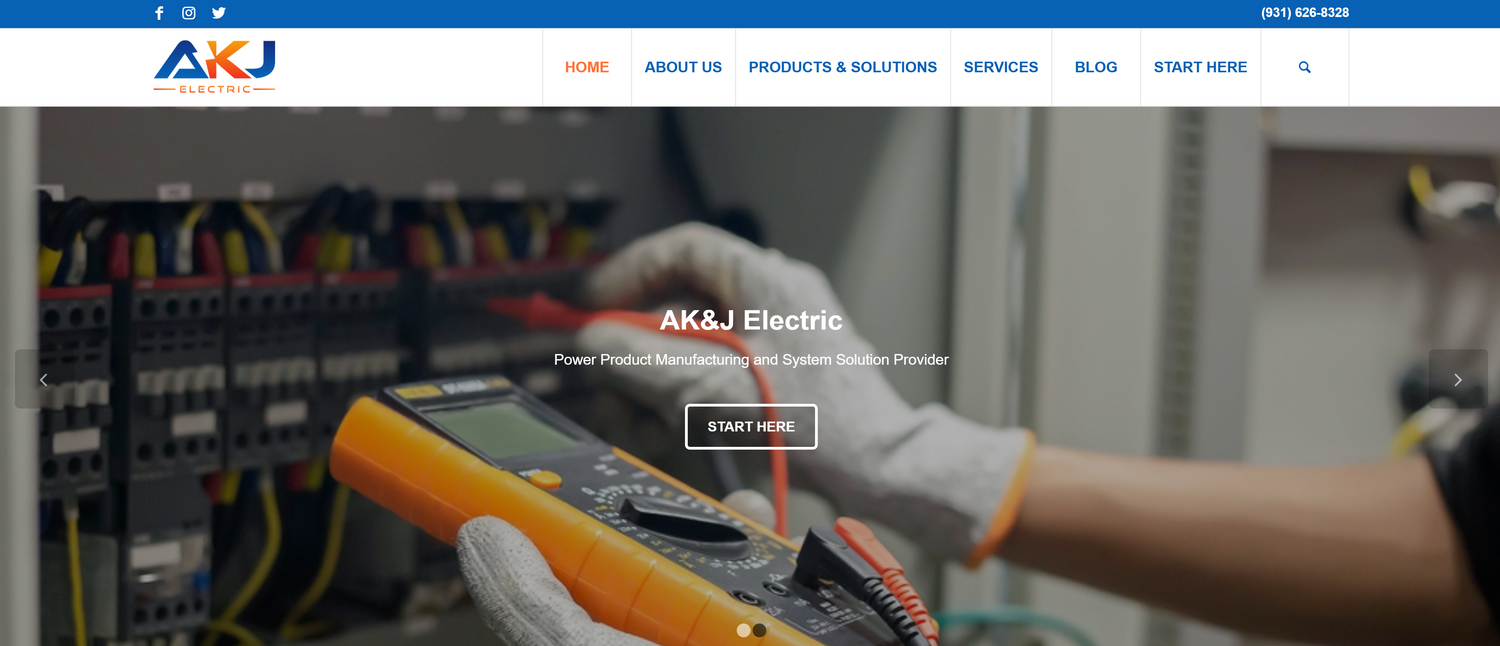Open the Blog menu item
1500x646 pixels.
tap(1096, 67)
